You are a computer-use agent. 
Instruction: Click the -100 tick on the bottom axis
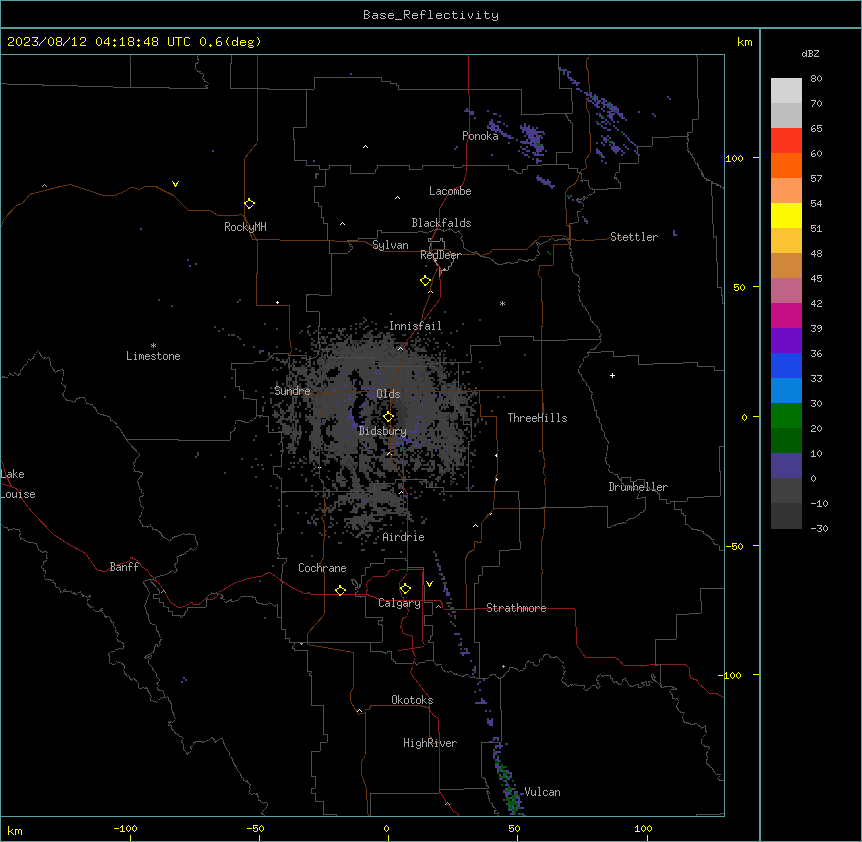click(125, 828)
